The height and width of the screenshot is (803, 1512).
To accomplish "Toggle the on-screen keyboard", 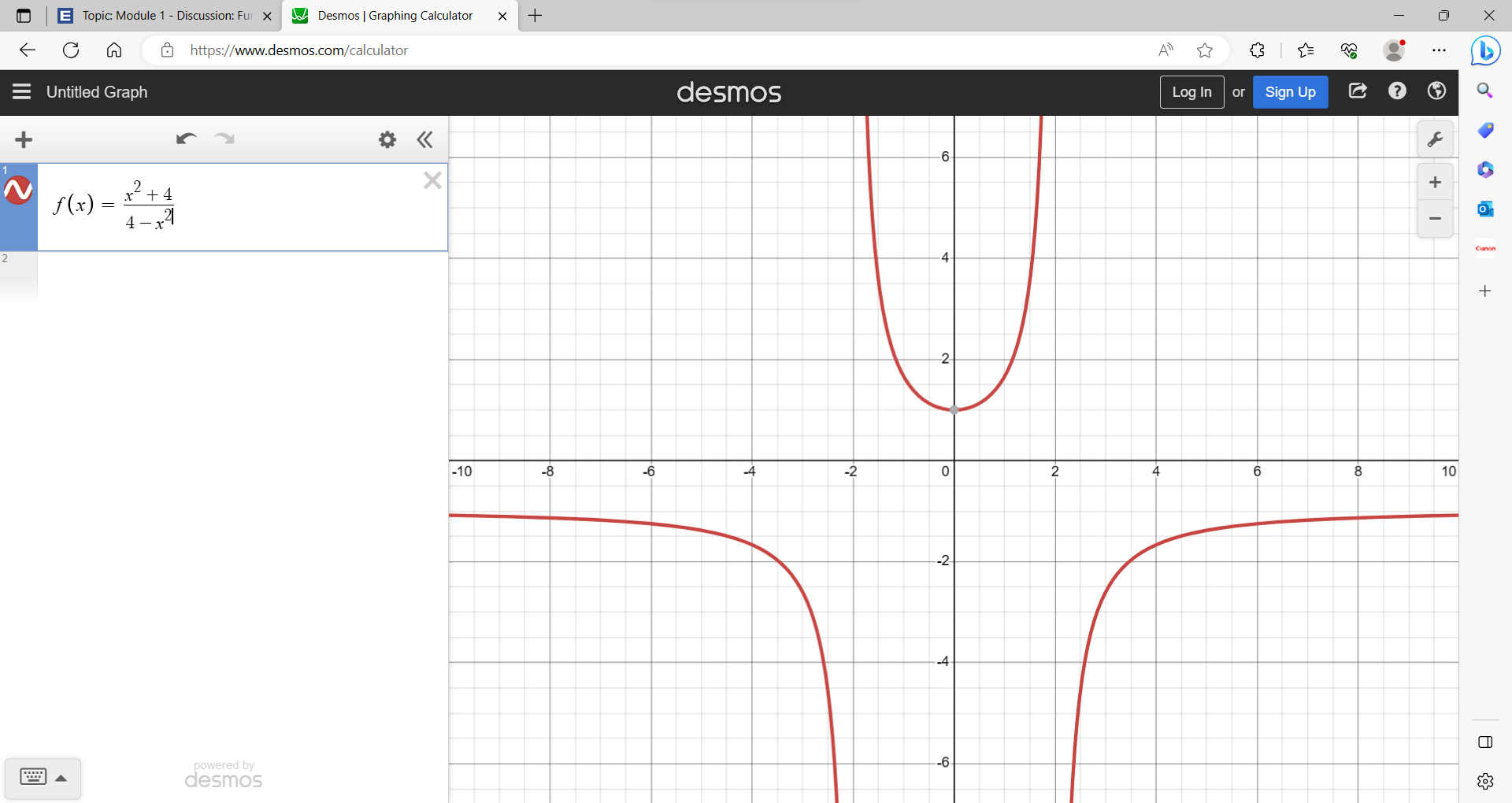I will 33,777.
